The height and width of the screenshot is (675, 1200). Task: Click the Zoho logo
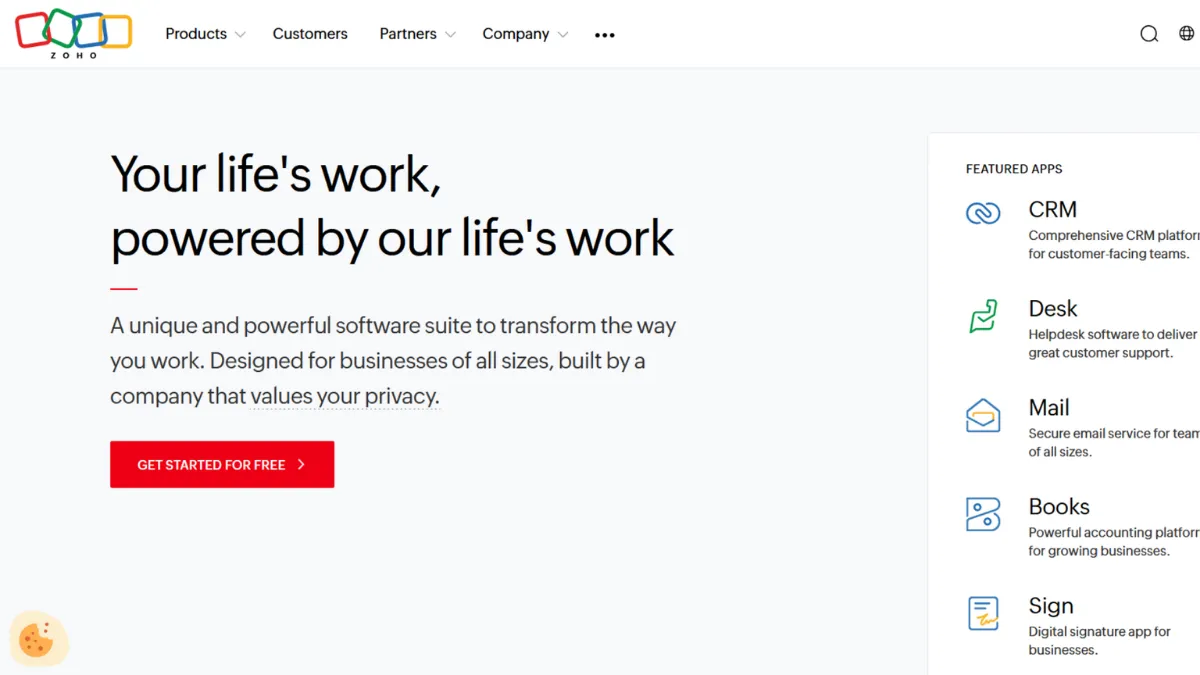pos(72,33)
